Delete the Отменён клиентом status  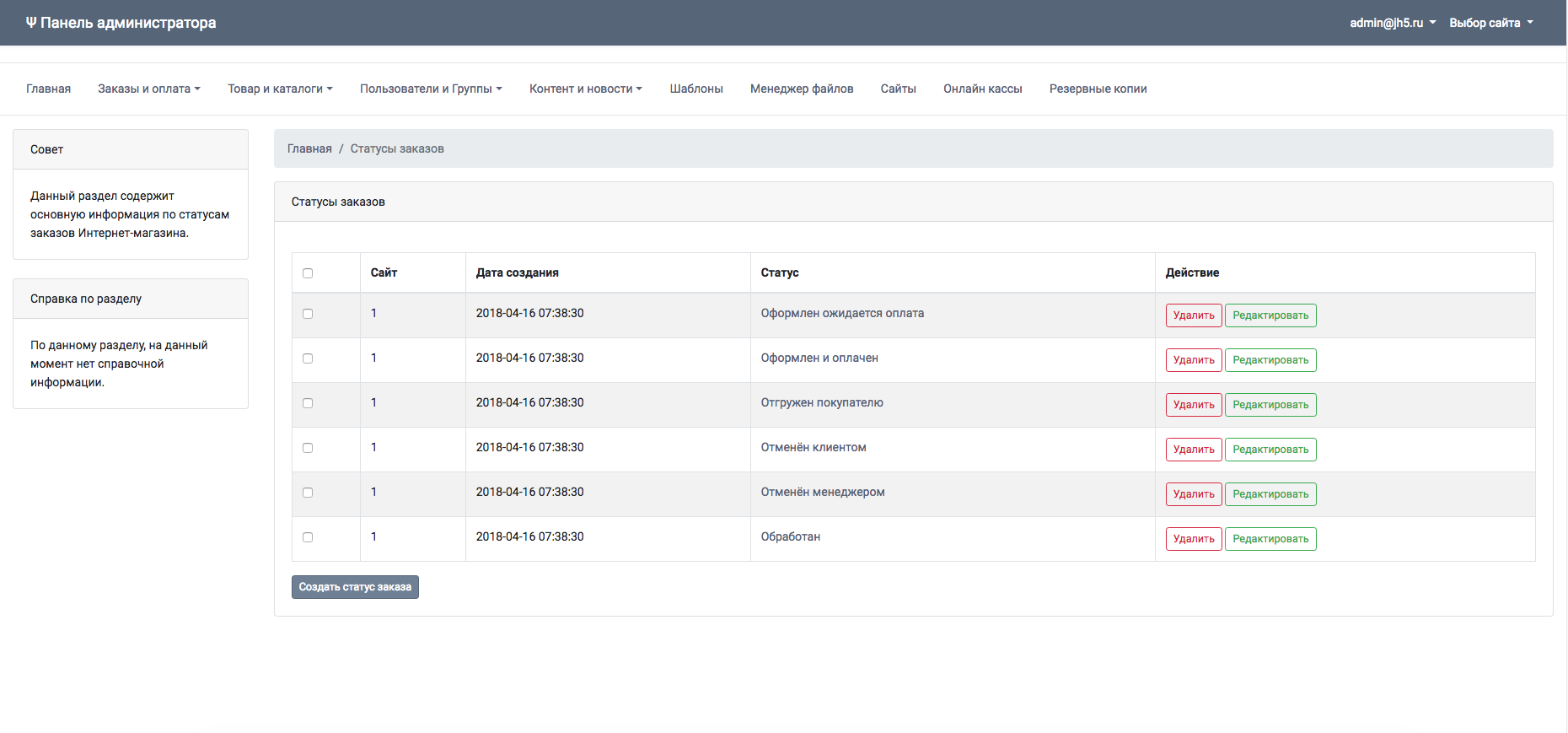[1194, 450]
